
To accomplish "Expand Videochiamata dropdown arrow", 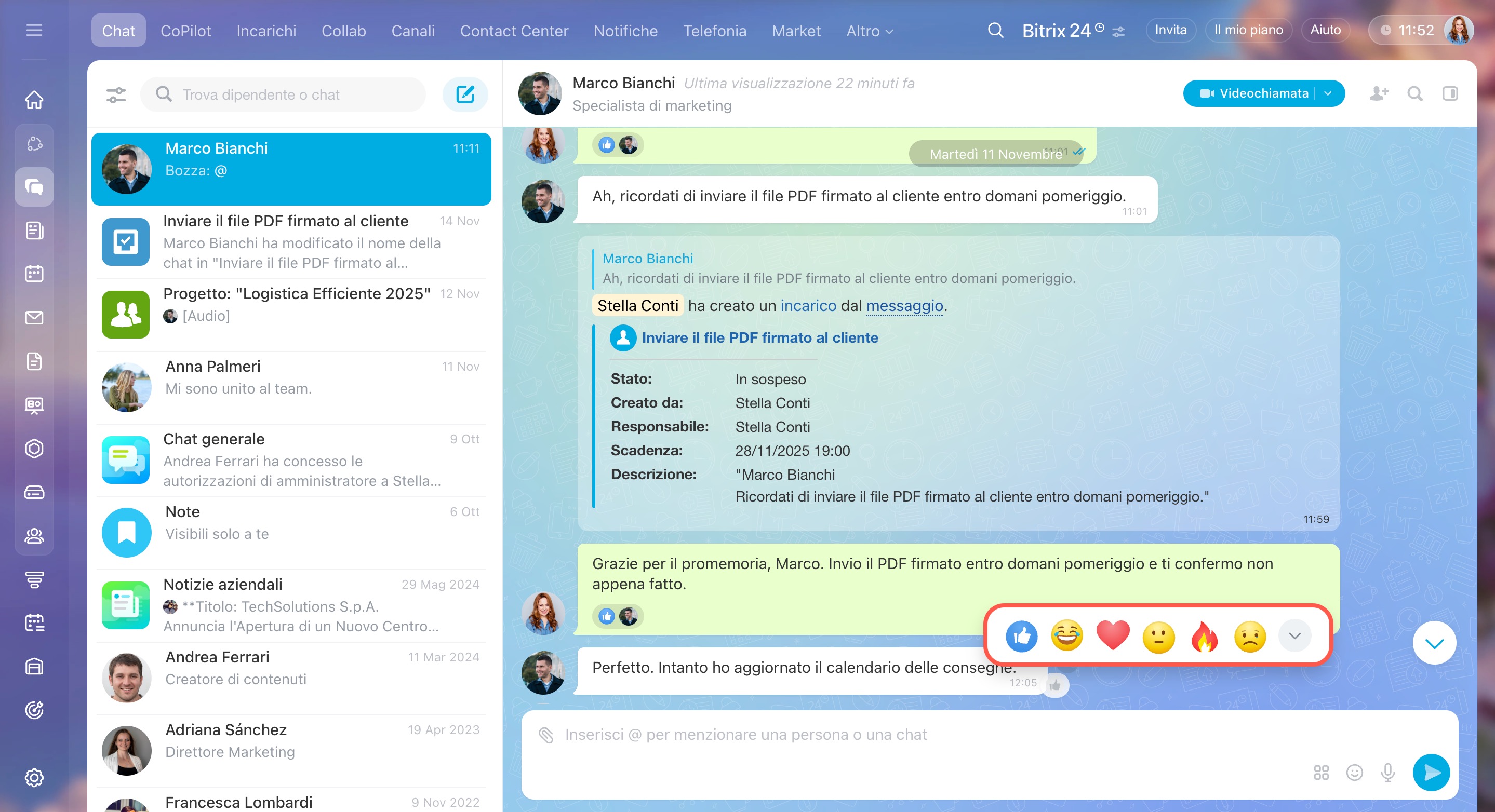I will pyautogui.click(x=1328, y=93).
